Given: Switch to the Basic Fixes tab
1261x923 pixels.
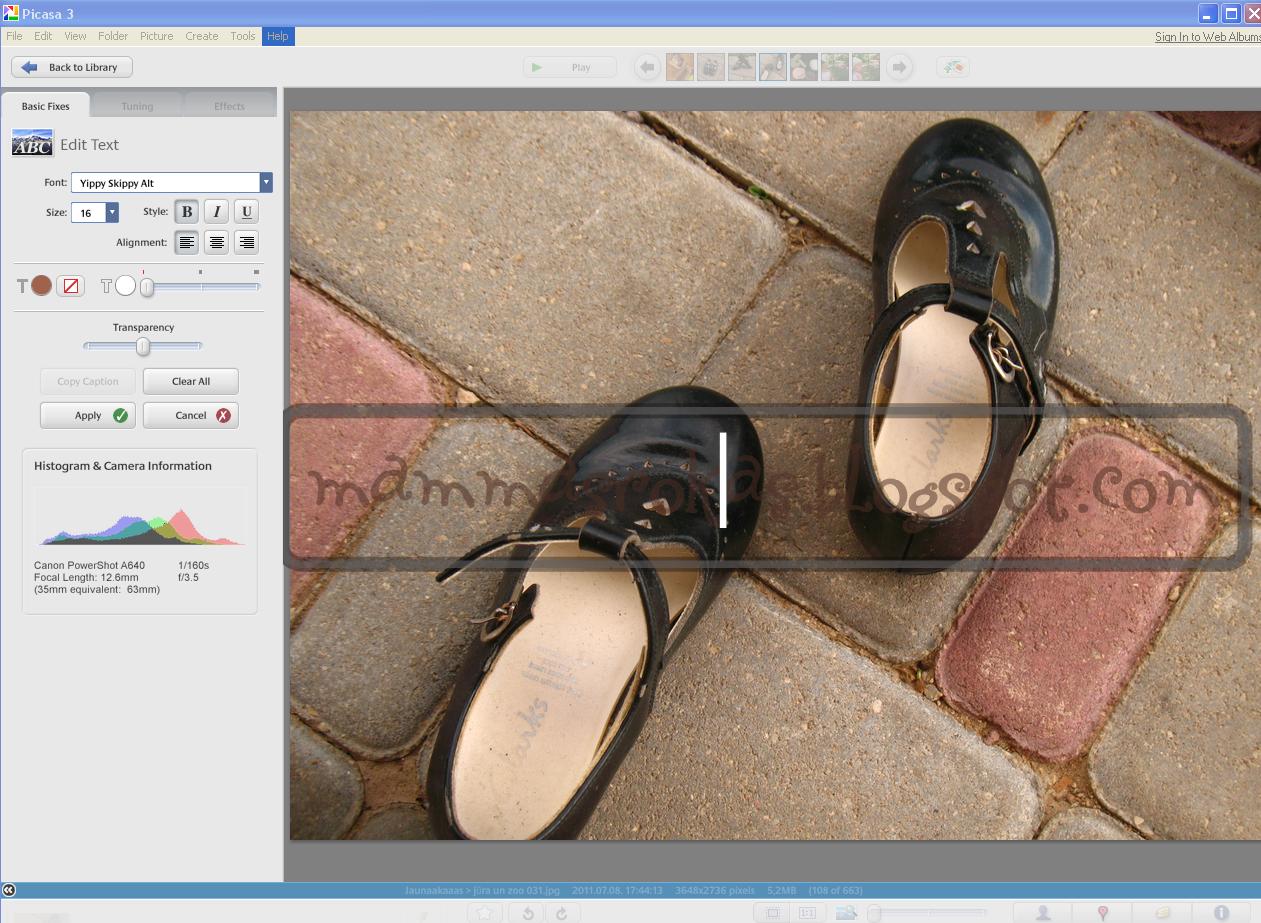Looking at the screenshot, I should tap(46, 106).
